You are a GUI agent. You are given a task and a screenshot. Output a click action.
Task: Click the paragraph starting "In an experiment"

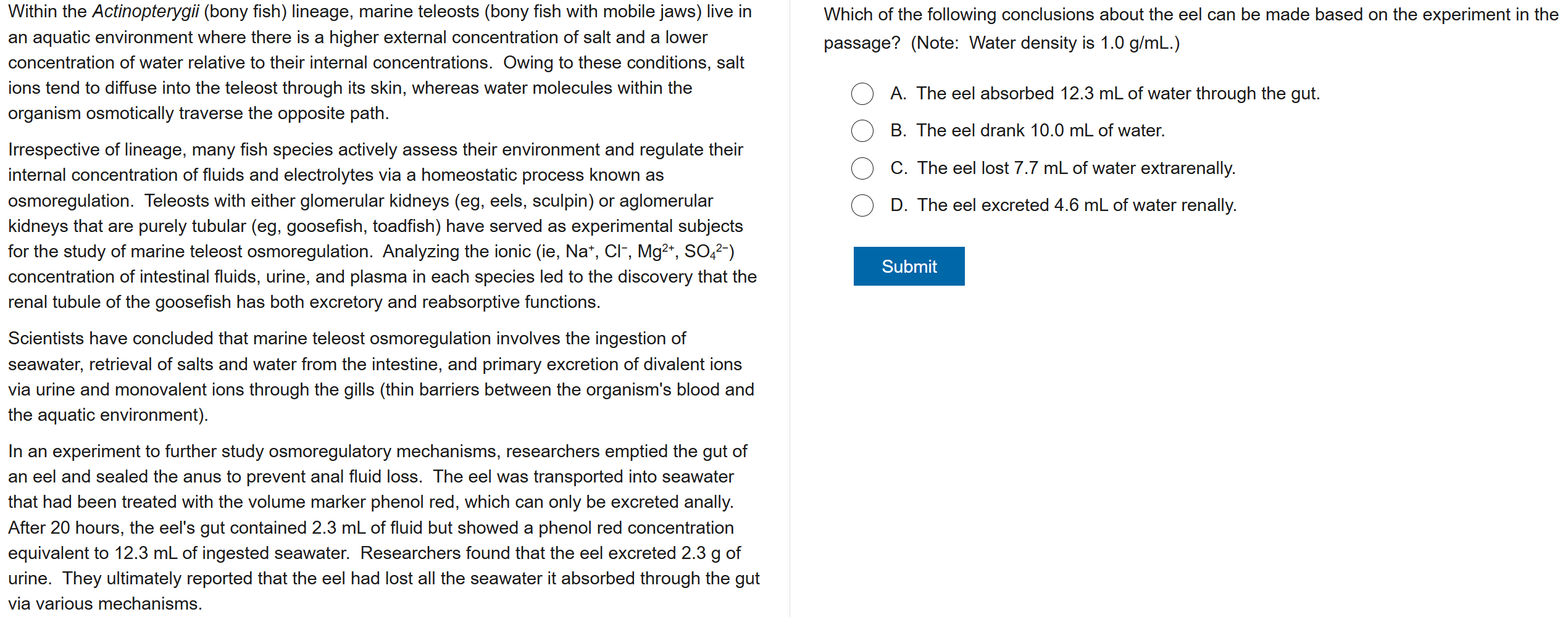tap(380, 528)
